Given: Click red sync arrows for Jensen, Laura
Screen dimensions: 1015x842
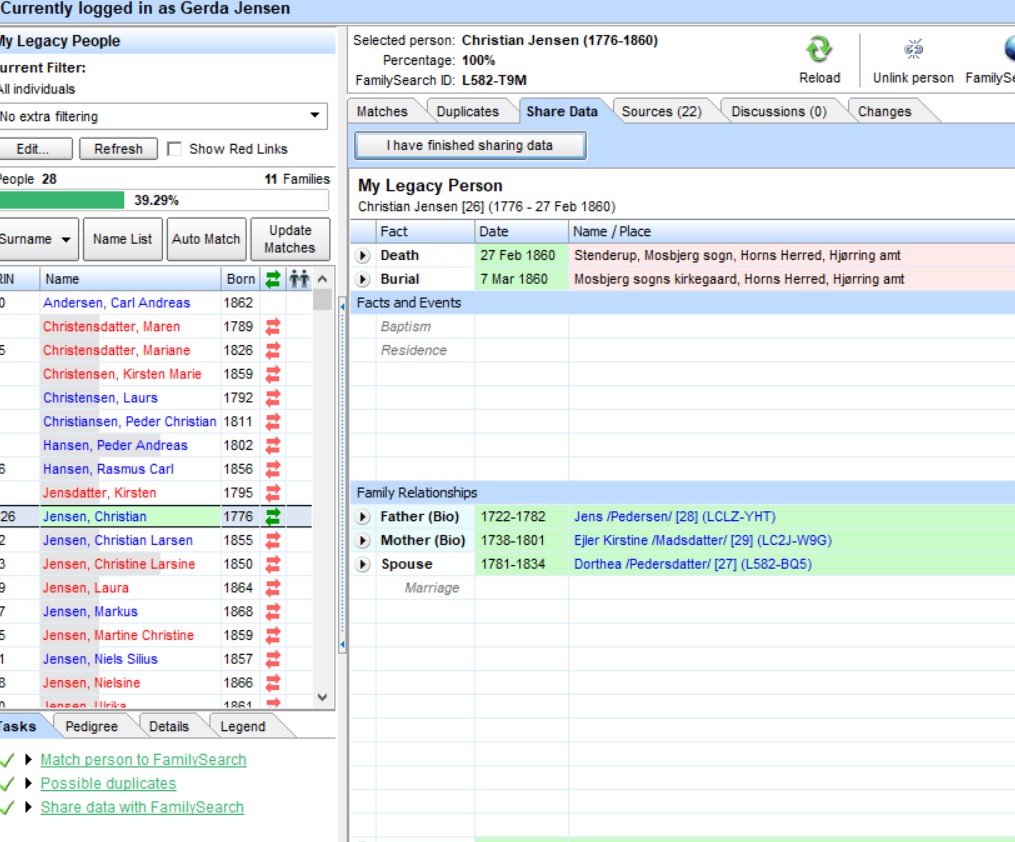Looking at the screenshot, I should tap(273, 588).
